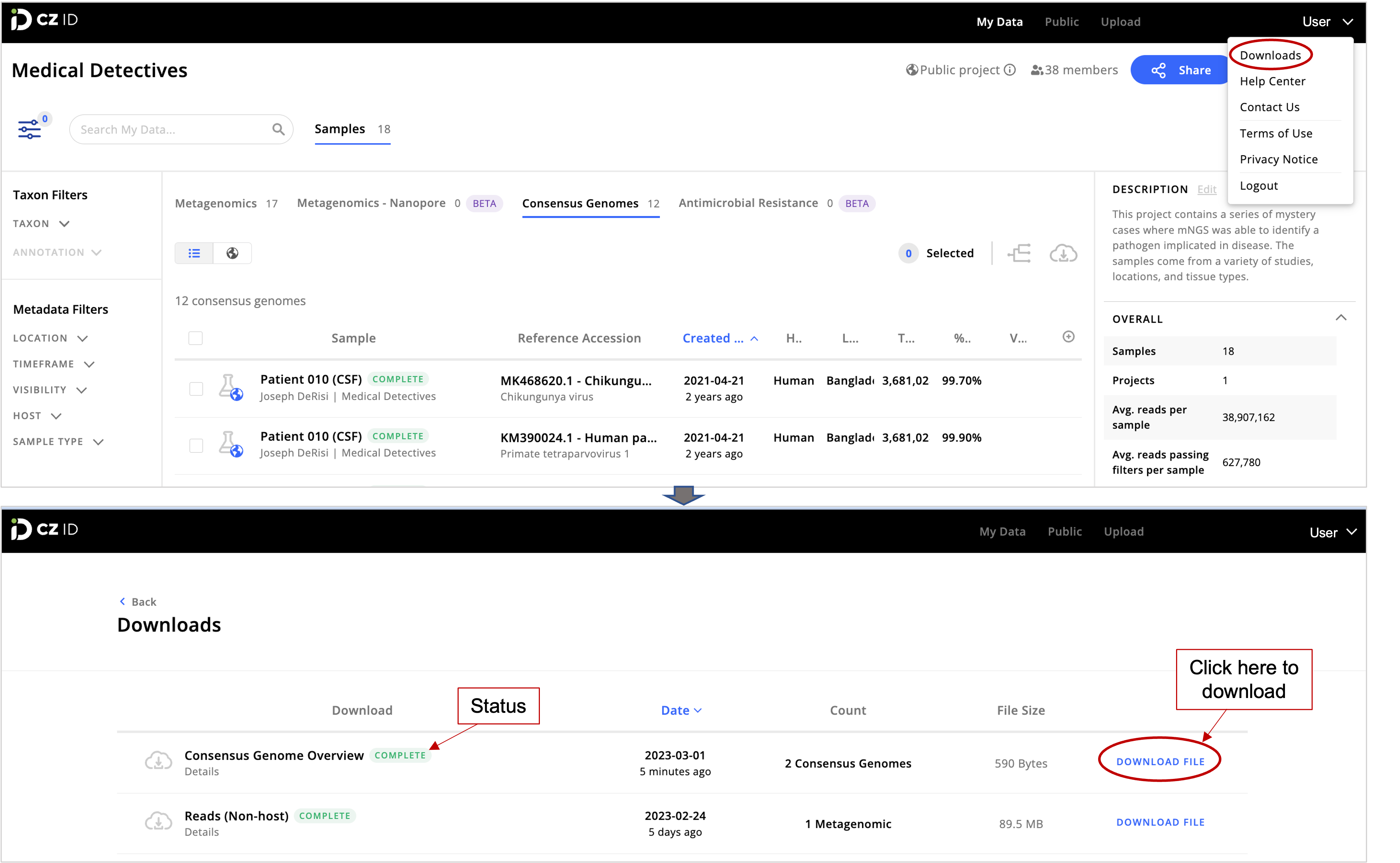Click the globe icon by Public project
The width and height of the screenshot is (1400, 863).
(912, 70)
